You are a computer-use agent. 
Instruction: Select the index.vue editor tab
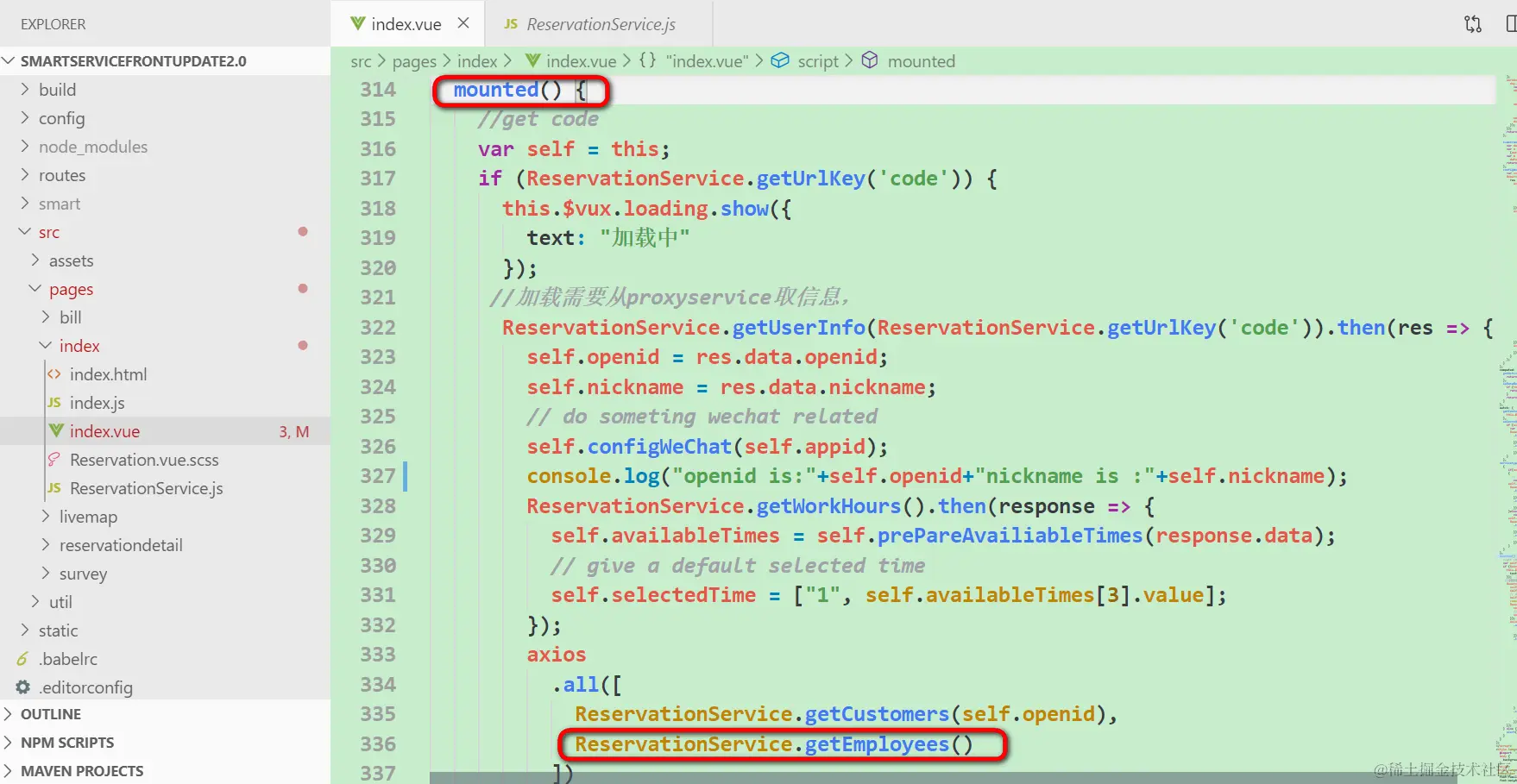tap(408, 24)
